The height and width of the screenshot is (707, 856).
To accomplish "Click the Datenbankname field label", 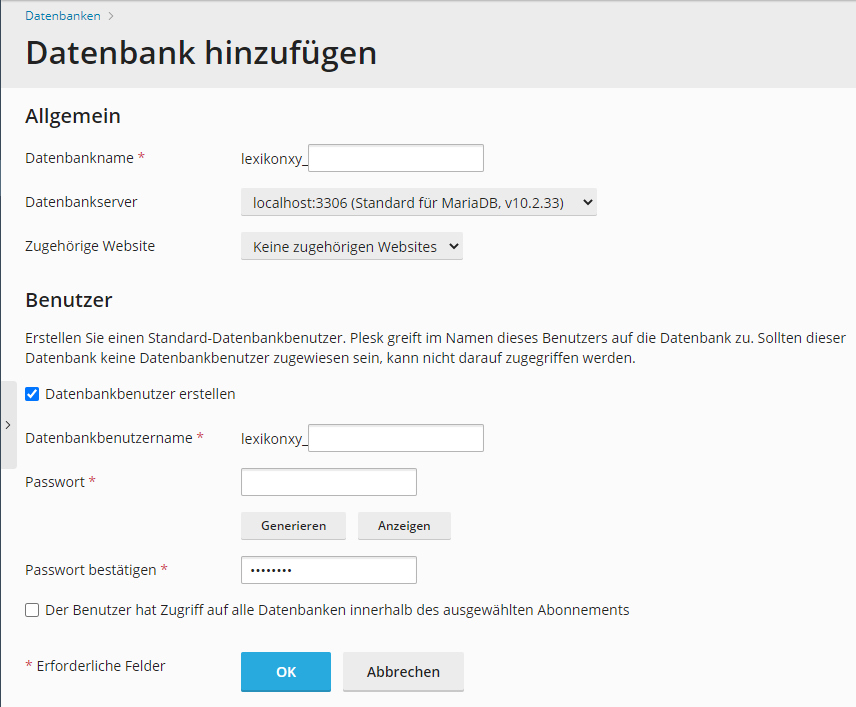I will point(80,158).
